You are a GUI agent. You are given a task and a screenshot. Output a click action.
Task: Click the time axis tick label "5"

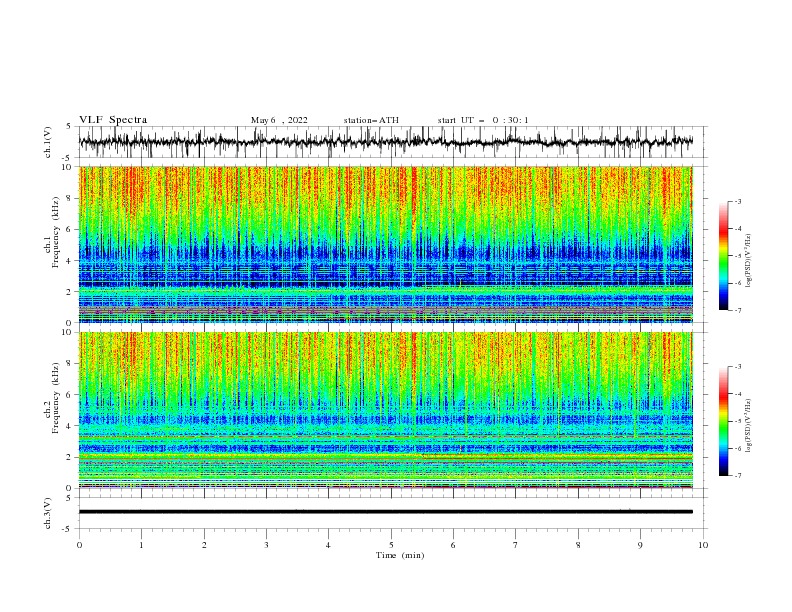point(391,545)
